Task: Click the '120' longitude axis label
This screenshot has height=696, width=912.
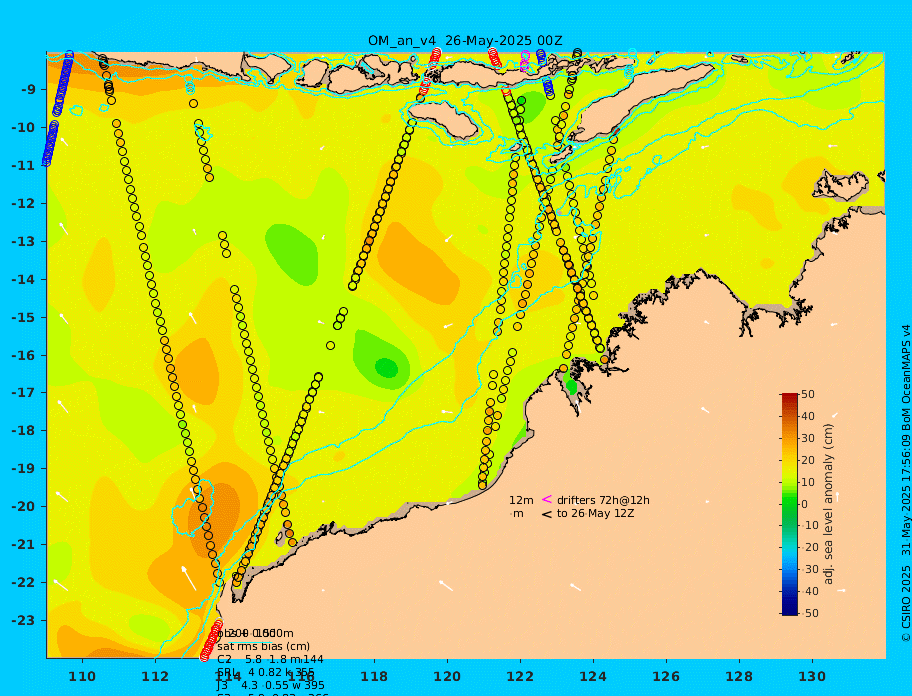Action: [447, 676]
